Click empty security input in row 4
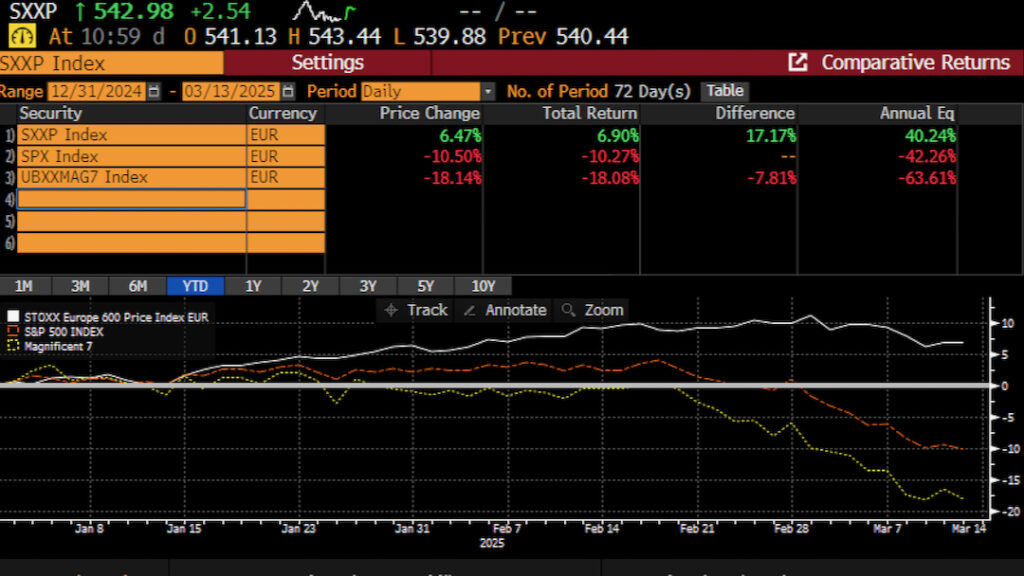This screenshot has height=576, width=1024. tap(131, 199)
